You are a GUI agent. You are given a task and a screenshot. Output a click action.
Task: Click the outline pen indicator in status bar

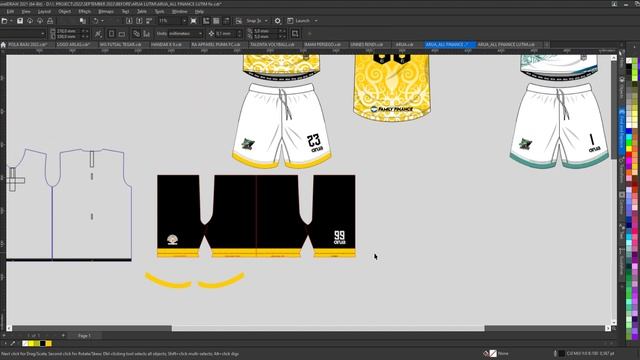555,353
